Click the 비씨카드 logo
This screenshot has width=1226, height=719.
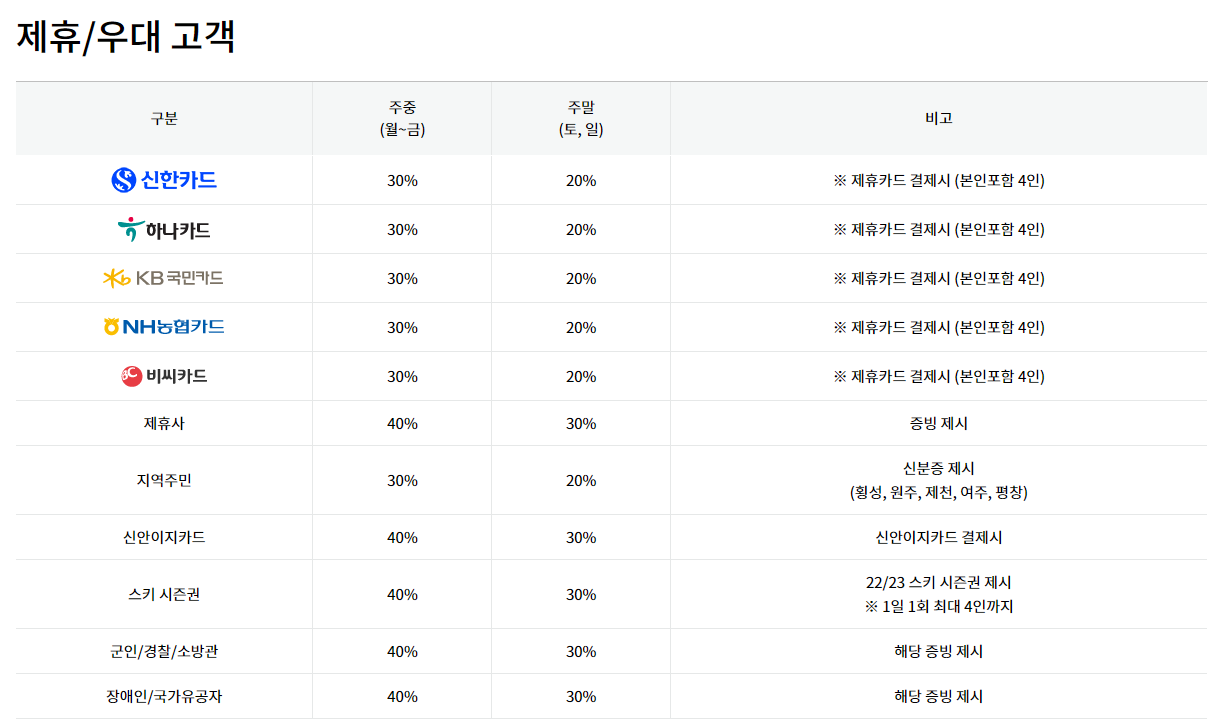click(x=164, y=376)
